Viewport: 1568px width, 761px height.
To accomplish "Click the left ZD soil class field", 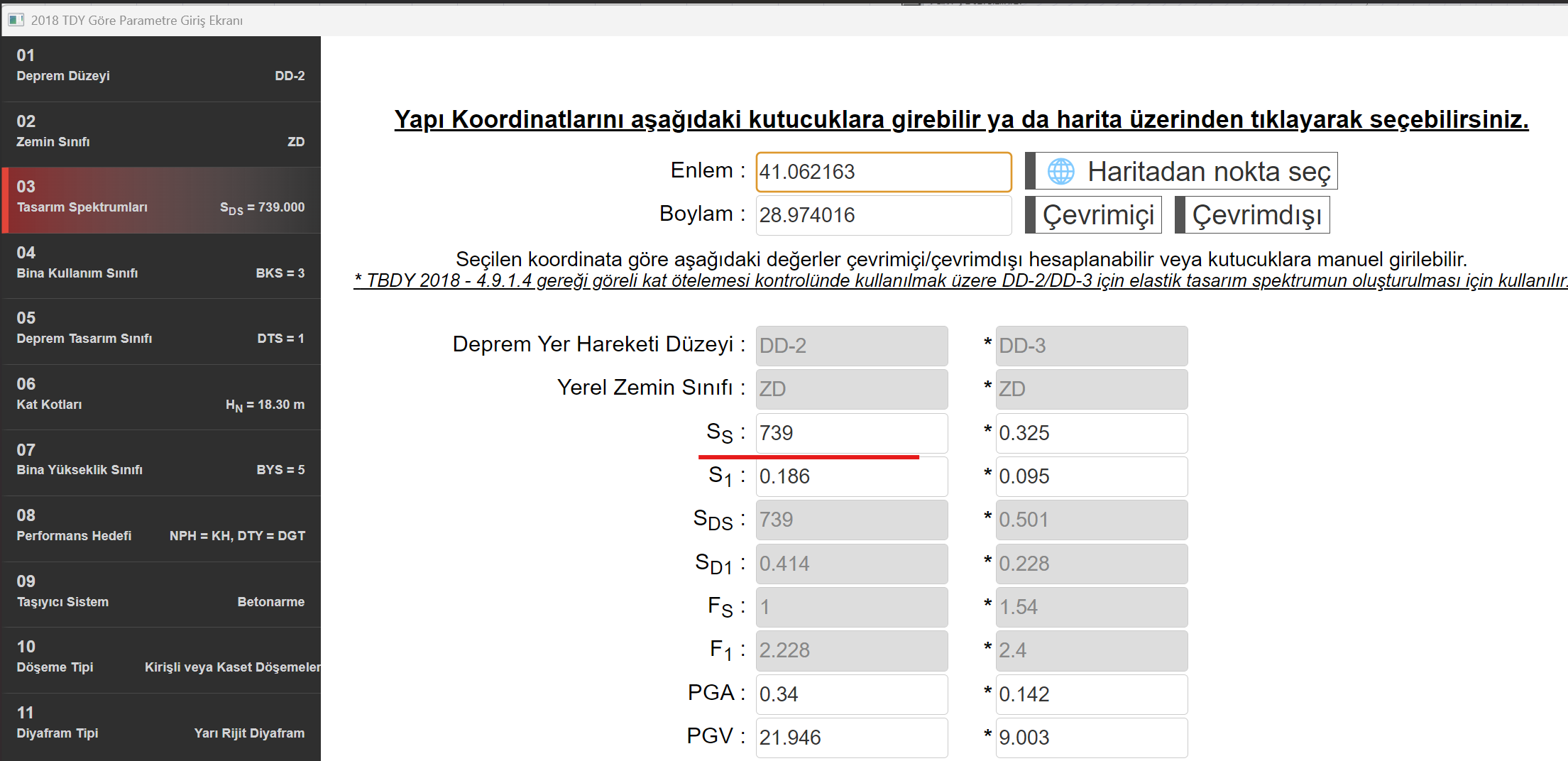I will [x=852, y=389].
